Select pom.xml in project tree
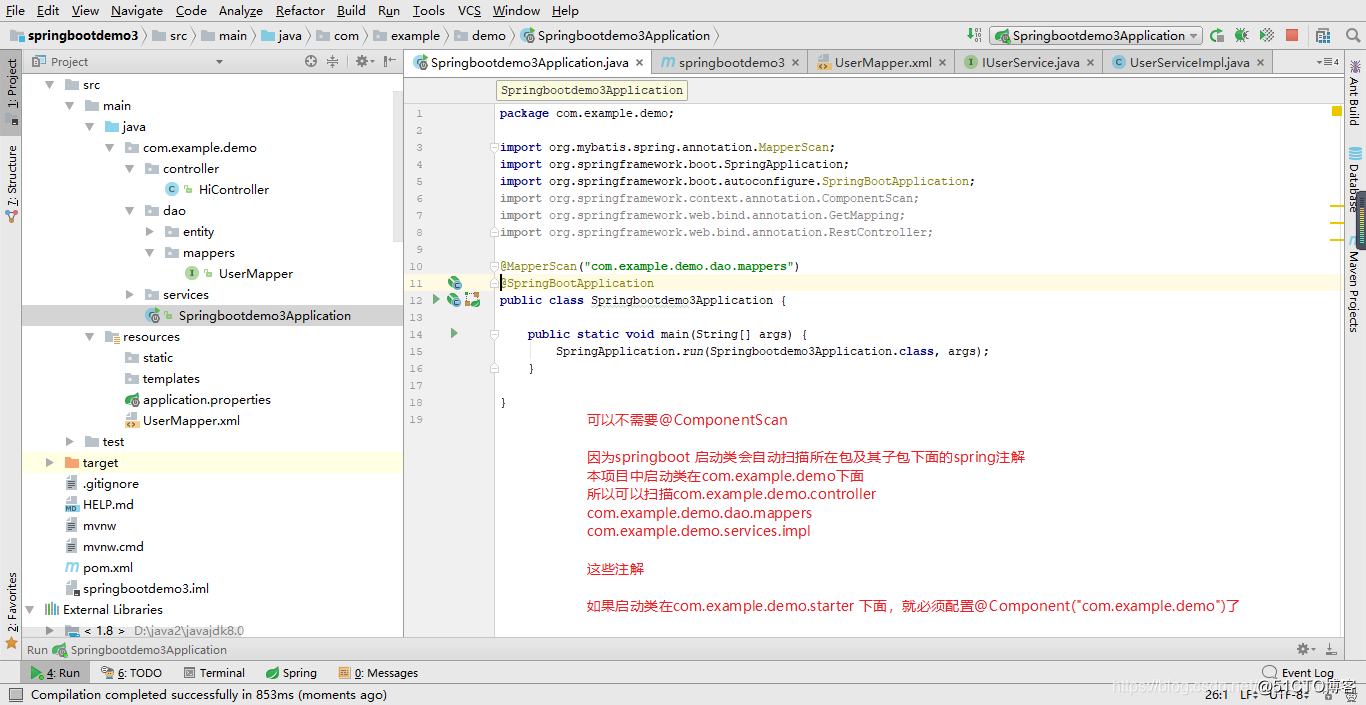The height and width of the screenshot is (705, 1366). [98, 567]
